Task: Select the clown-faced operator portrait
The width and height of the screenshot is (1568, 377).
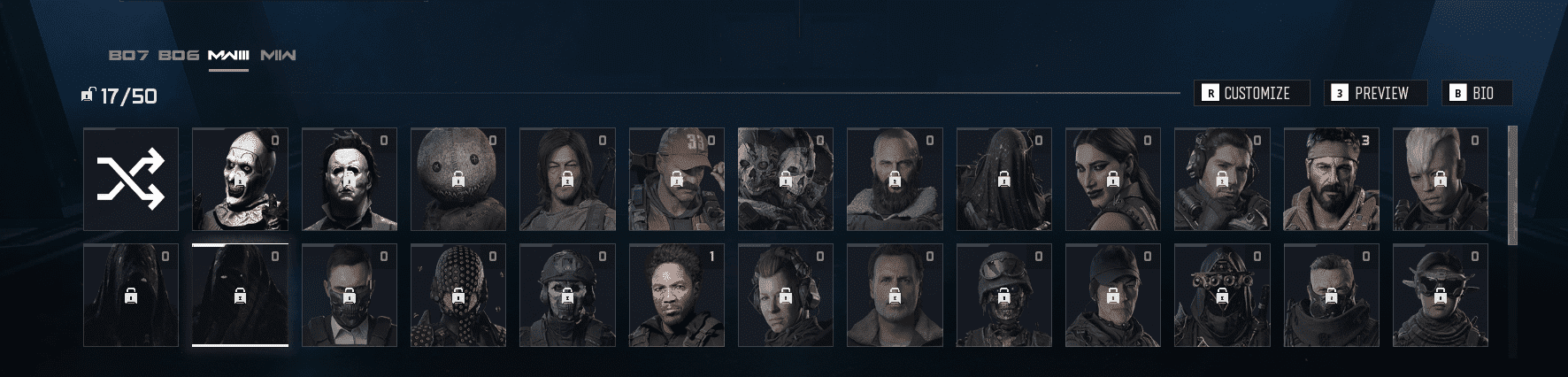Action: [240, 179]
